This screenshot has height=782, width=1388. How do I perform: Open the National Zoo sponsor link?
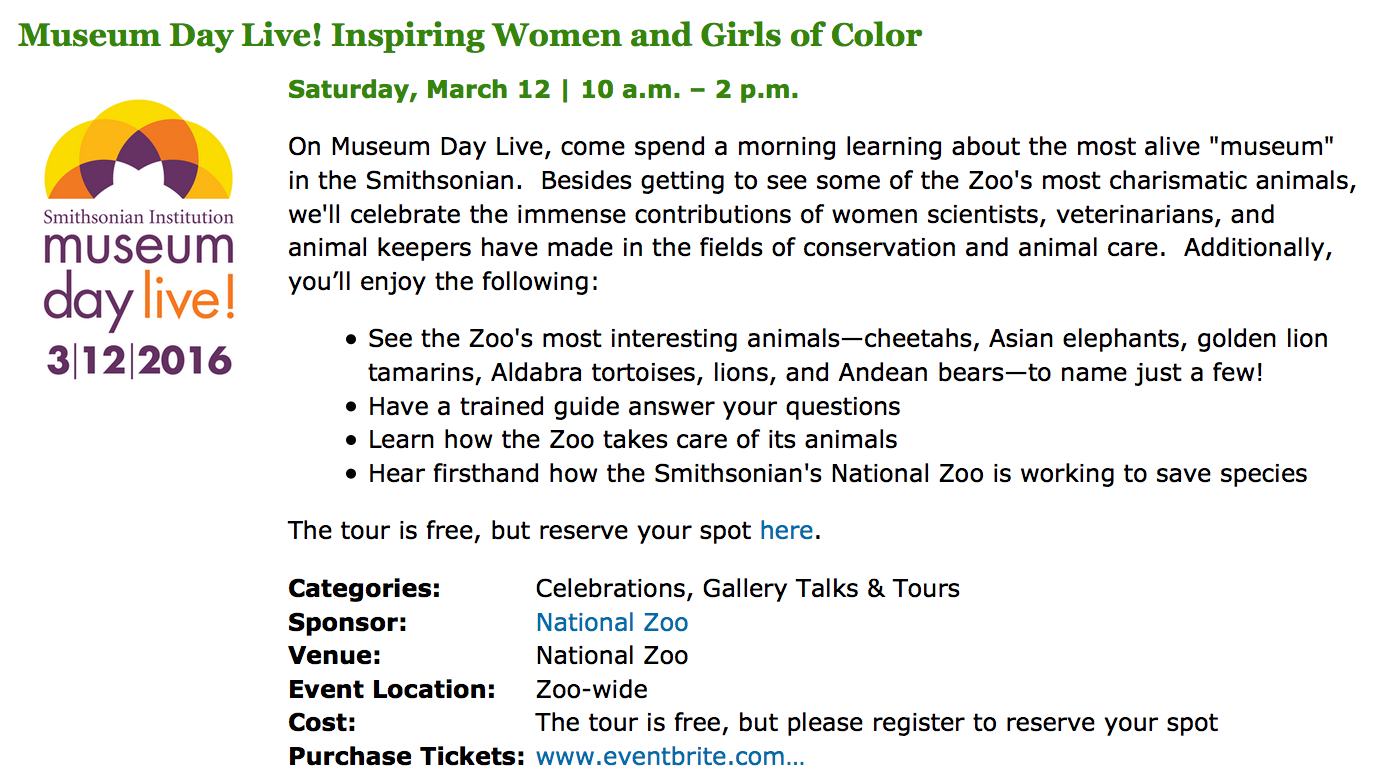pos(612,623)
